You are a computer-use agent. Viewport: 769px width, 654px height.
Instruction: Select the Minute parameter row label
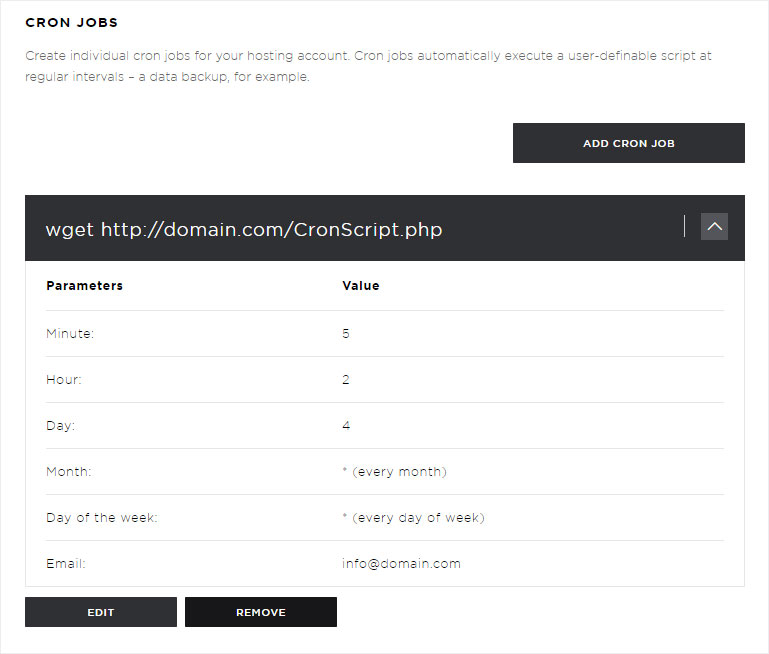[70, 333]
